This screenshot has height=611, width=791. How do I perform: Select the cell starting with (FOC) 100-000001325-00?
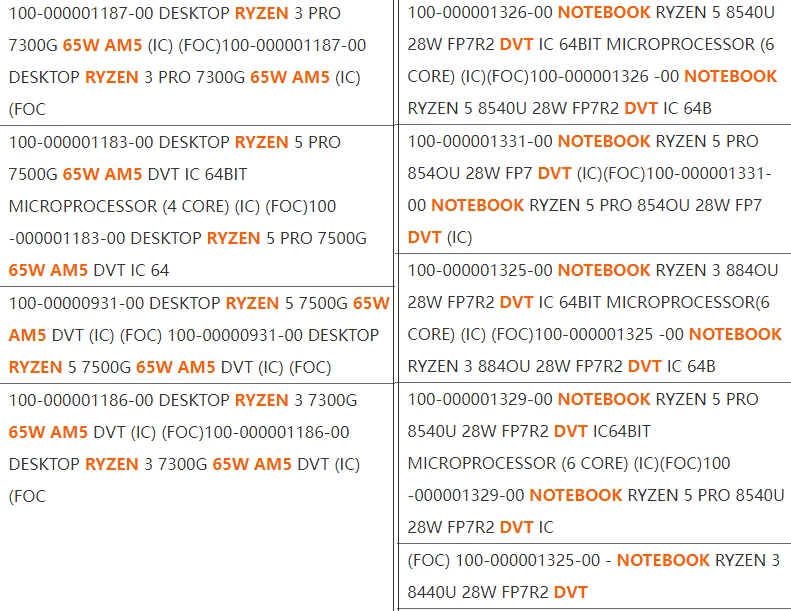[594, 576]
